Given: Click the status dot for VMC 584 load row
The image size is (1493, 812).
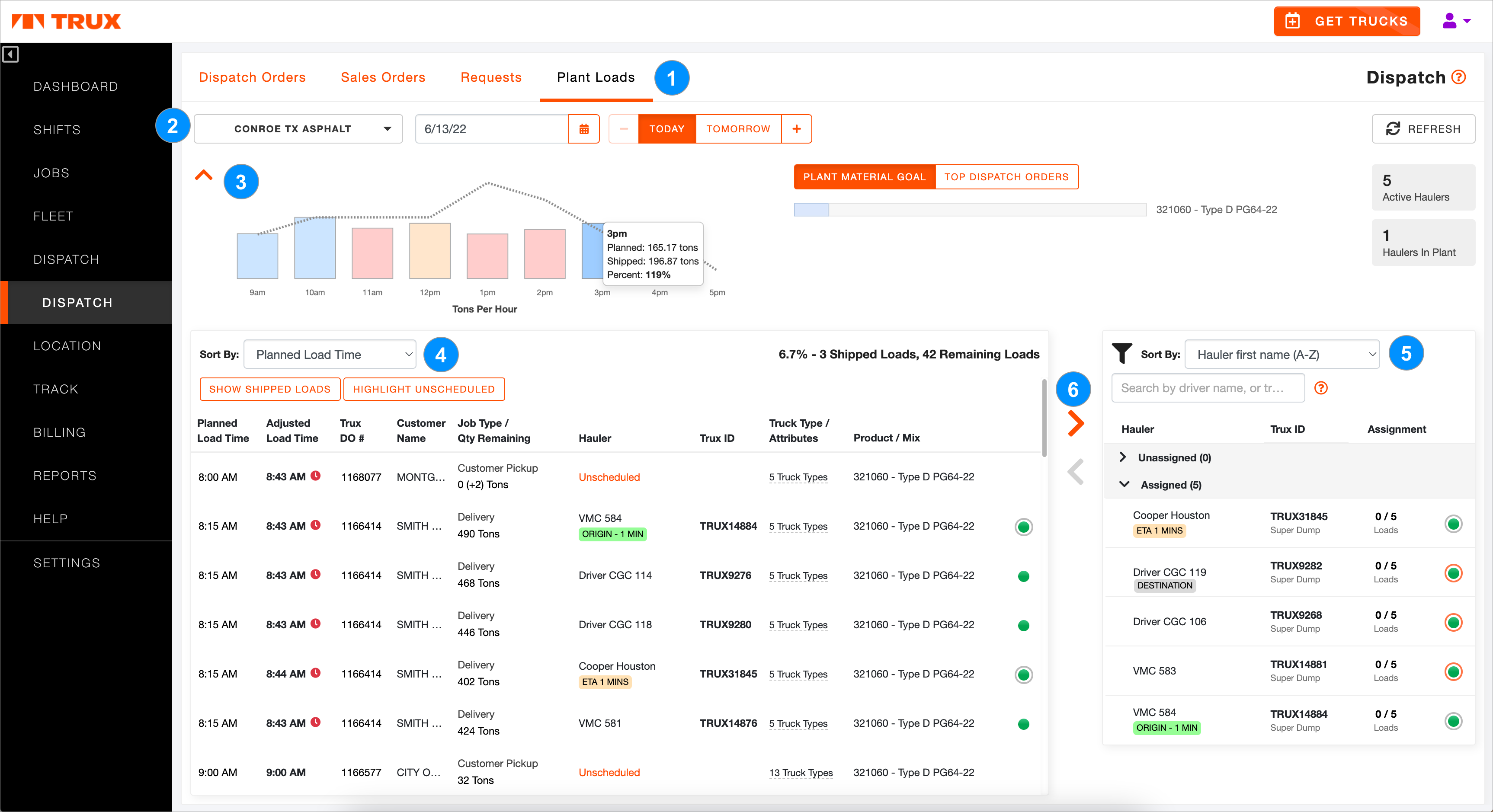Looking at the screenshot, I should click(1024, 527).
